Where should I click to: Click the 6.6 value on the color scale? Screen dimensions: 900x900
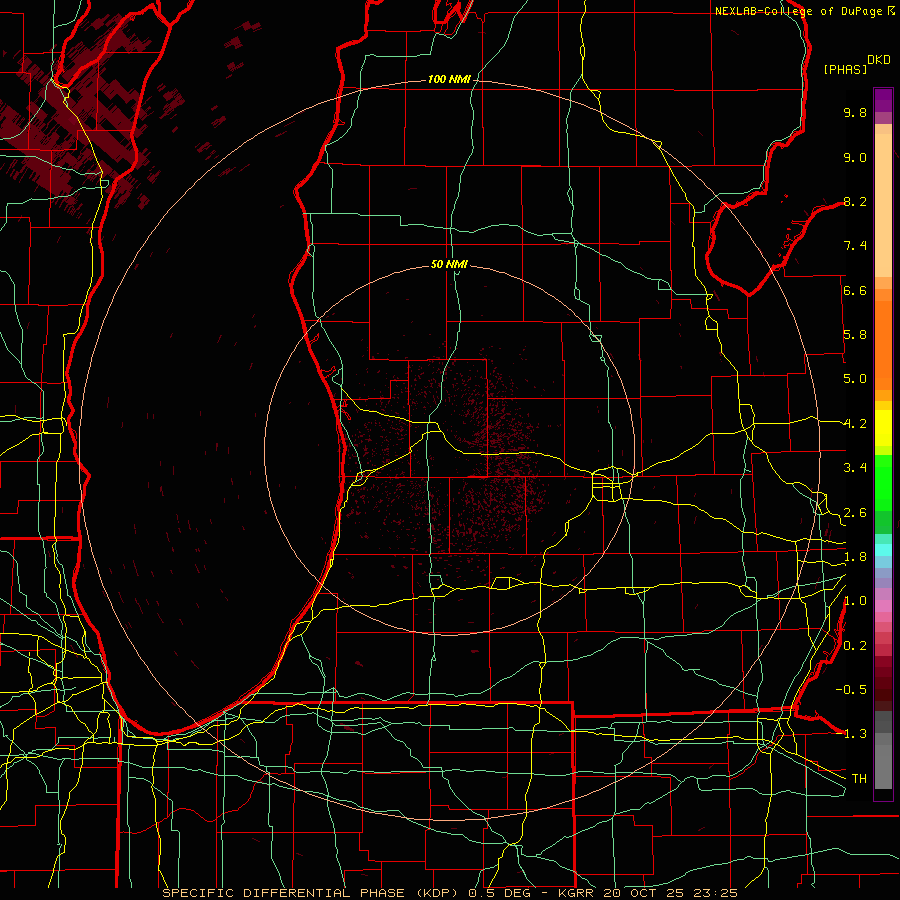(855, 290)
